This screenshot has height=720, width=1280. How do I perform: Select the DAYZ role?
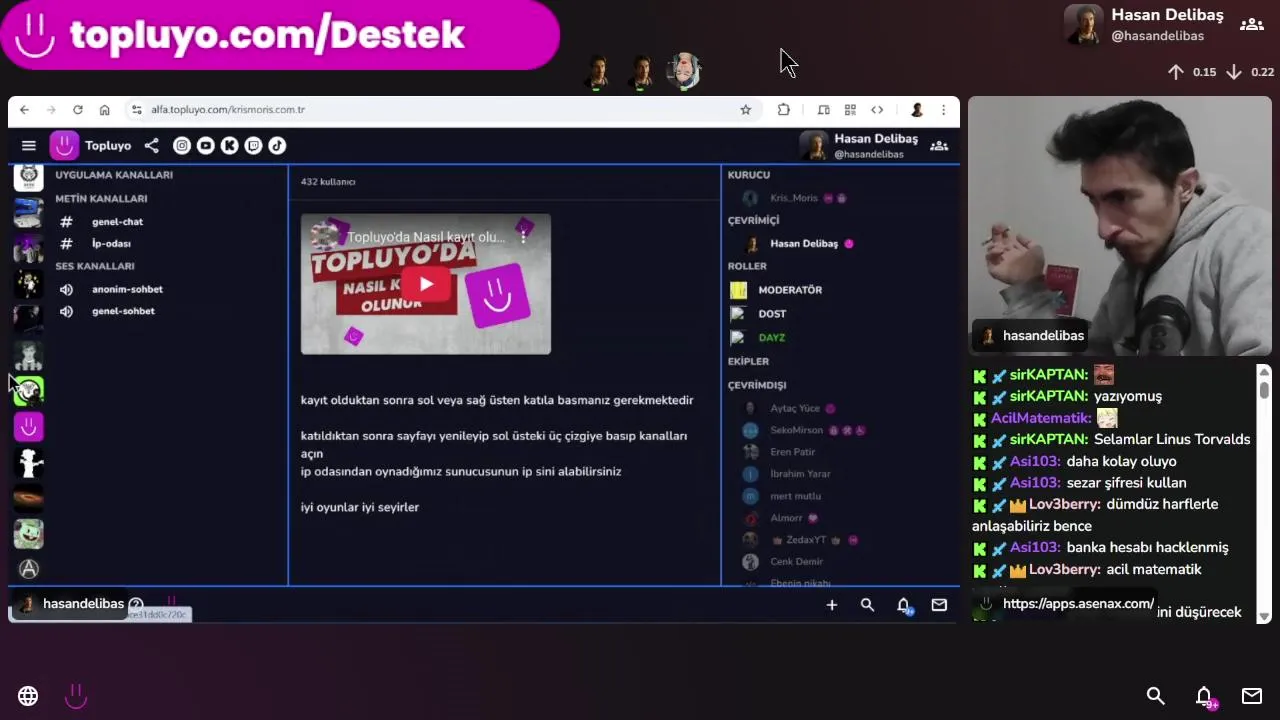(x=771, y=338)
